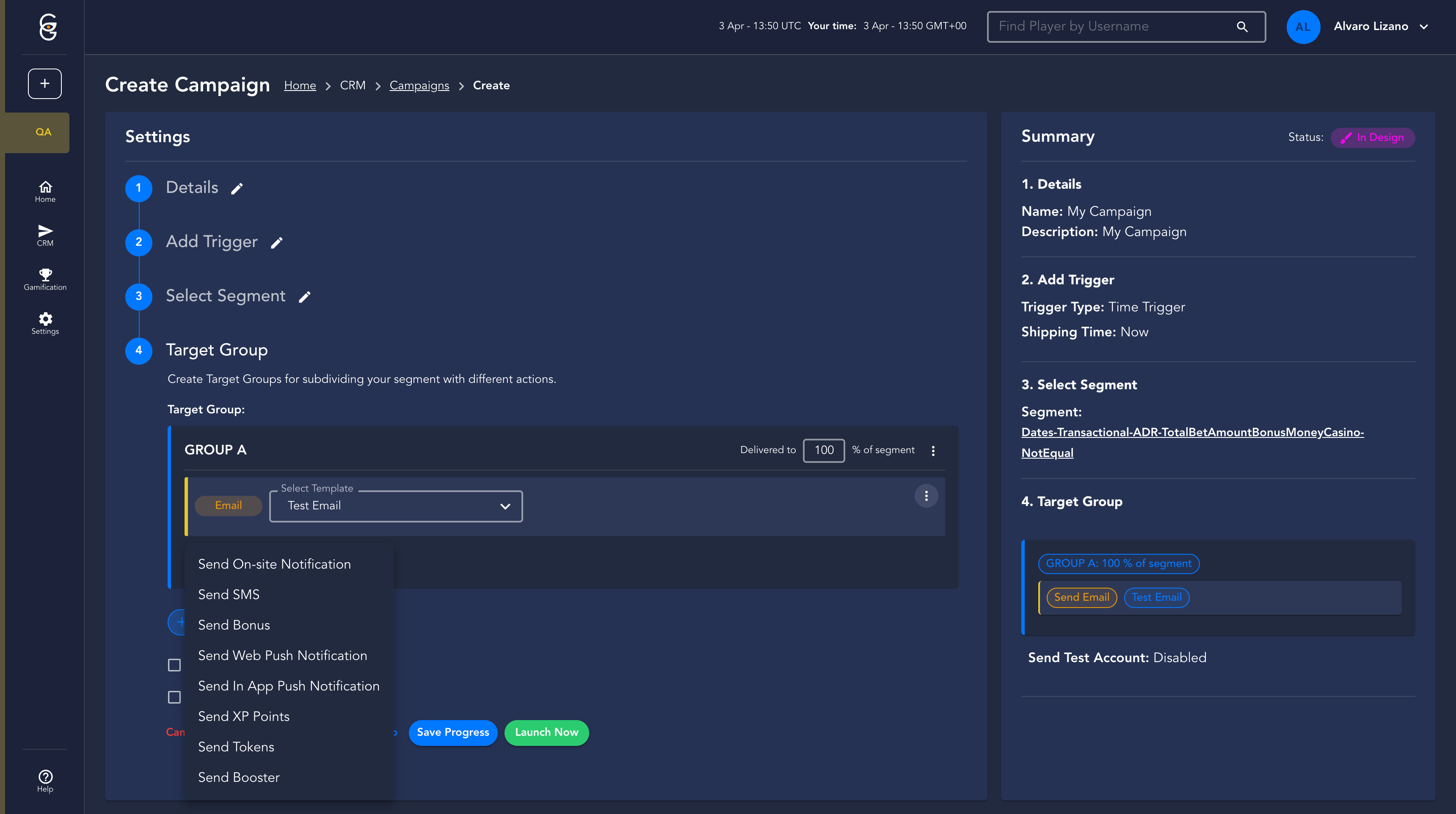The height and width of the screenshot is (814, 1456).
Task: Tick the second checkbox above the Save Progress button
Action: point(174,697)
